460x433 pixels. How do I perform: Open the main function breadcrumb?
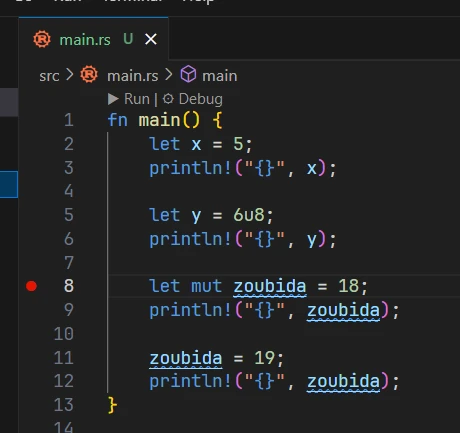pos(220,76)
